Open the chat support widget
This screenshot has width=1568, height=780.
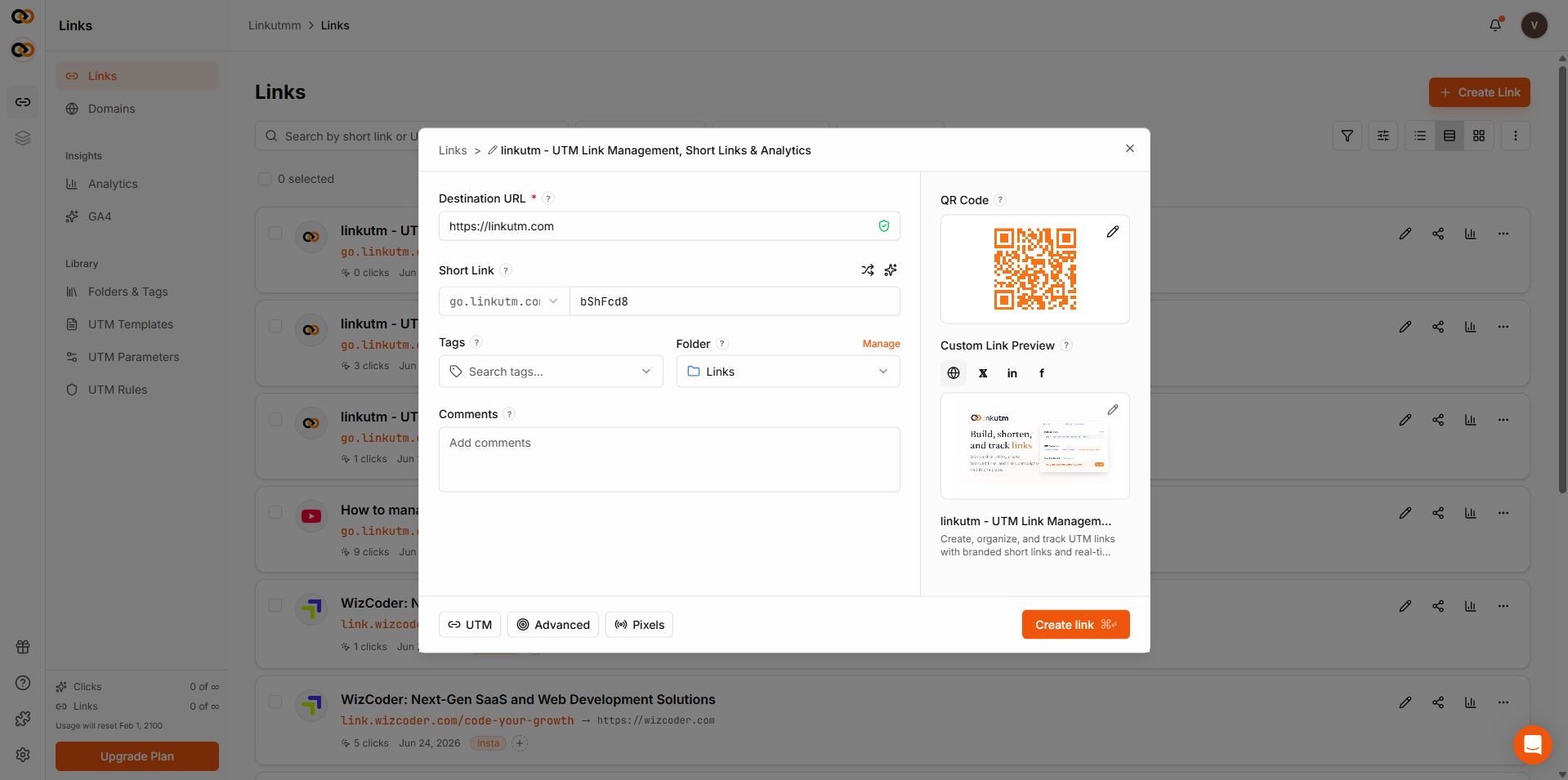click(x=1533, y=745)
